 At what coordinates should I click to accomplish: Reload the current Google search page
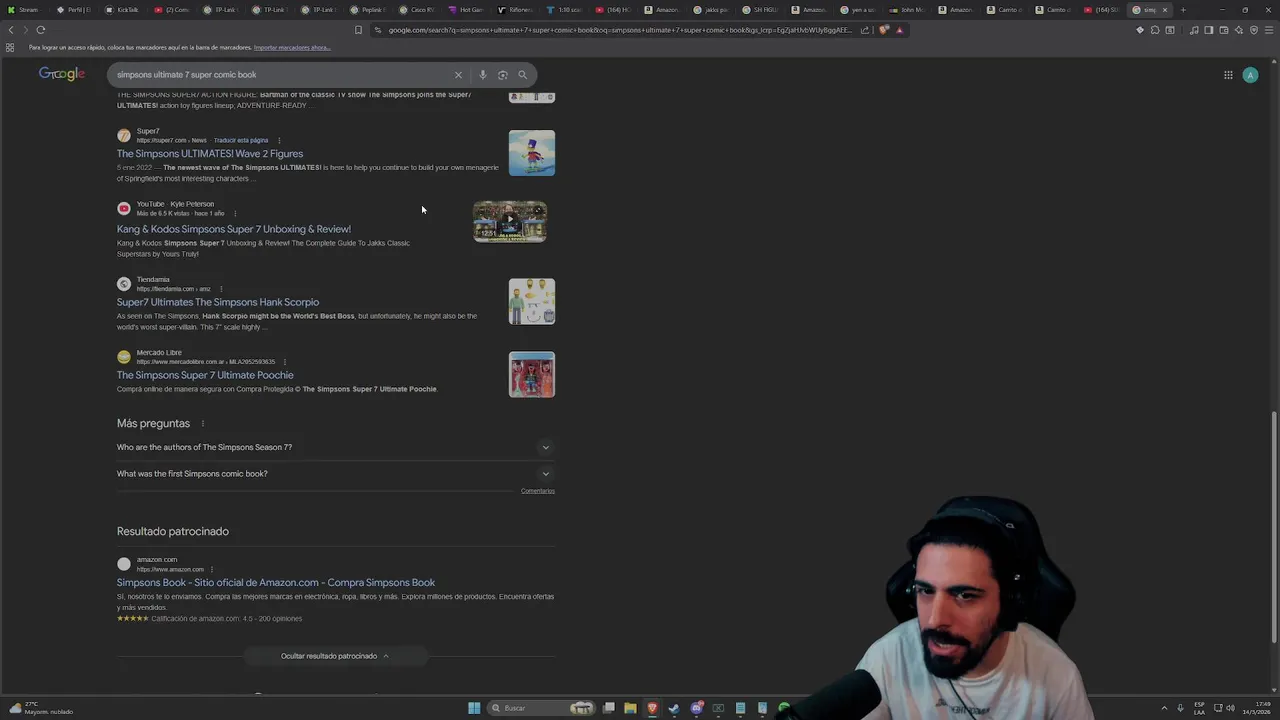click(x=41, y=30)
